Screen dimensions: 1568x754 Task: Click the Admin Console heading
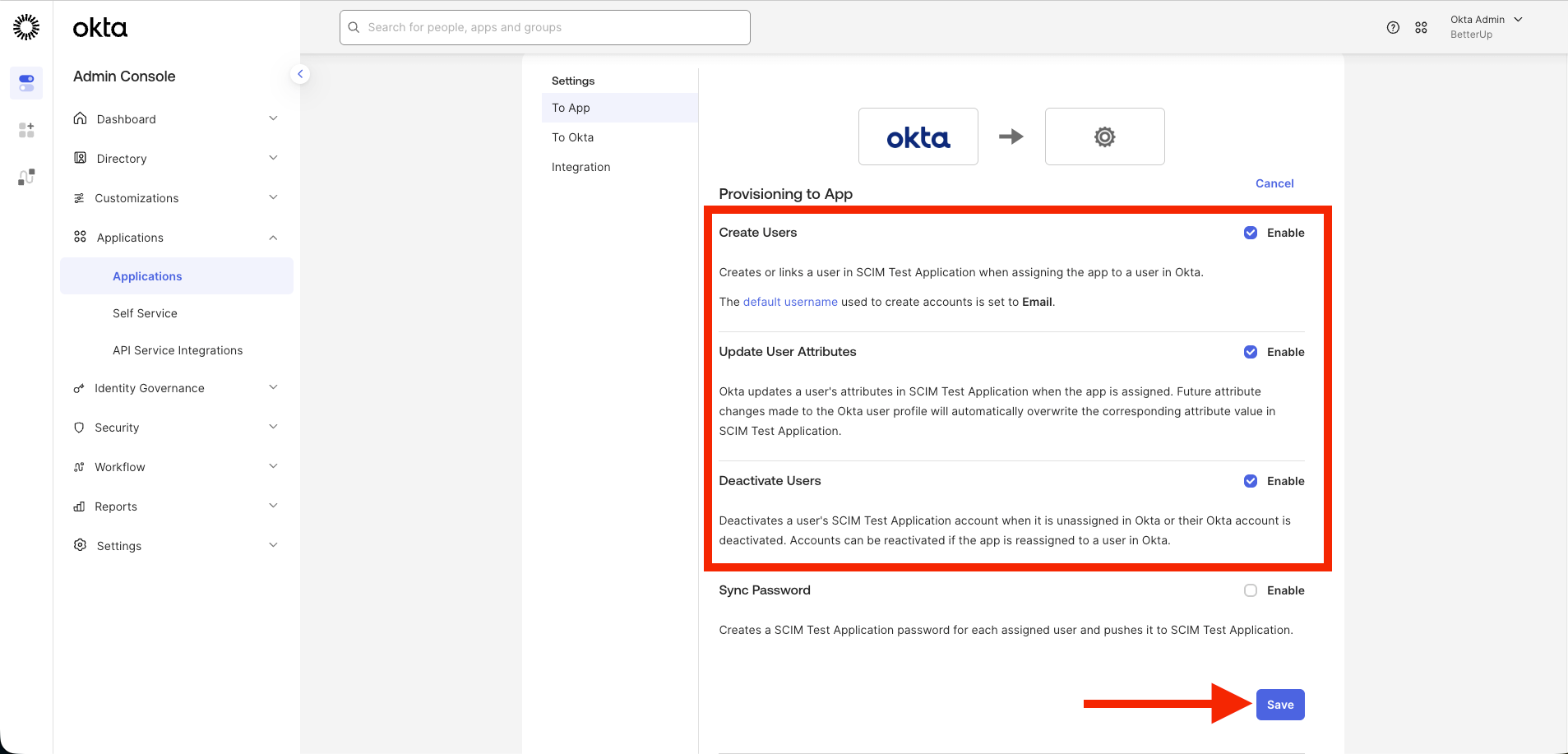point(124,76)
